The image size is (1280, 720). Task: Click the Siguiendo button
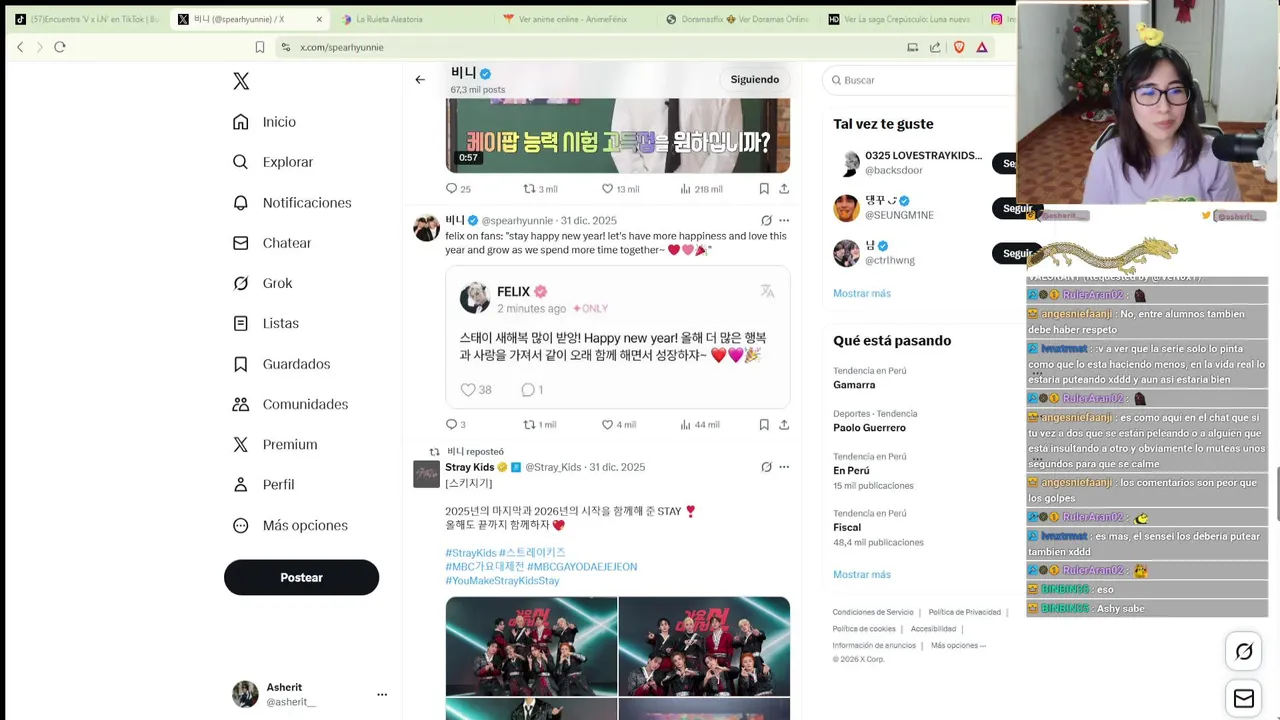pyautogui.click(x=755, y=79)
